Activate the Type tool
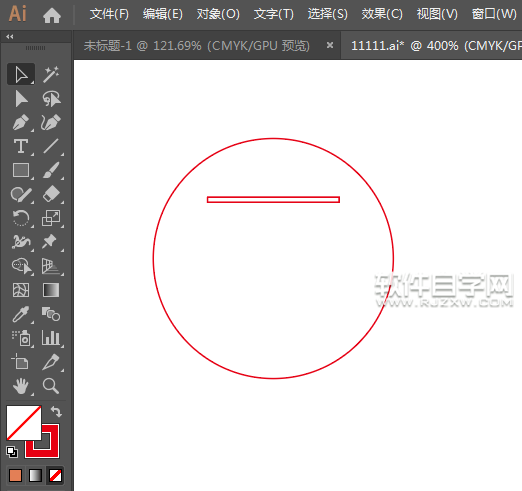The height and width of the screenshot is (491, 522). (x=21, y=146)
